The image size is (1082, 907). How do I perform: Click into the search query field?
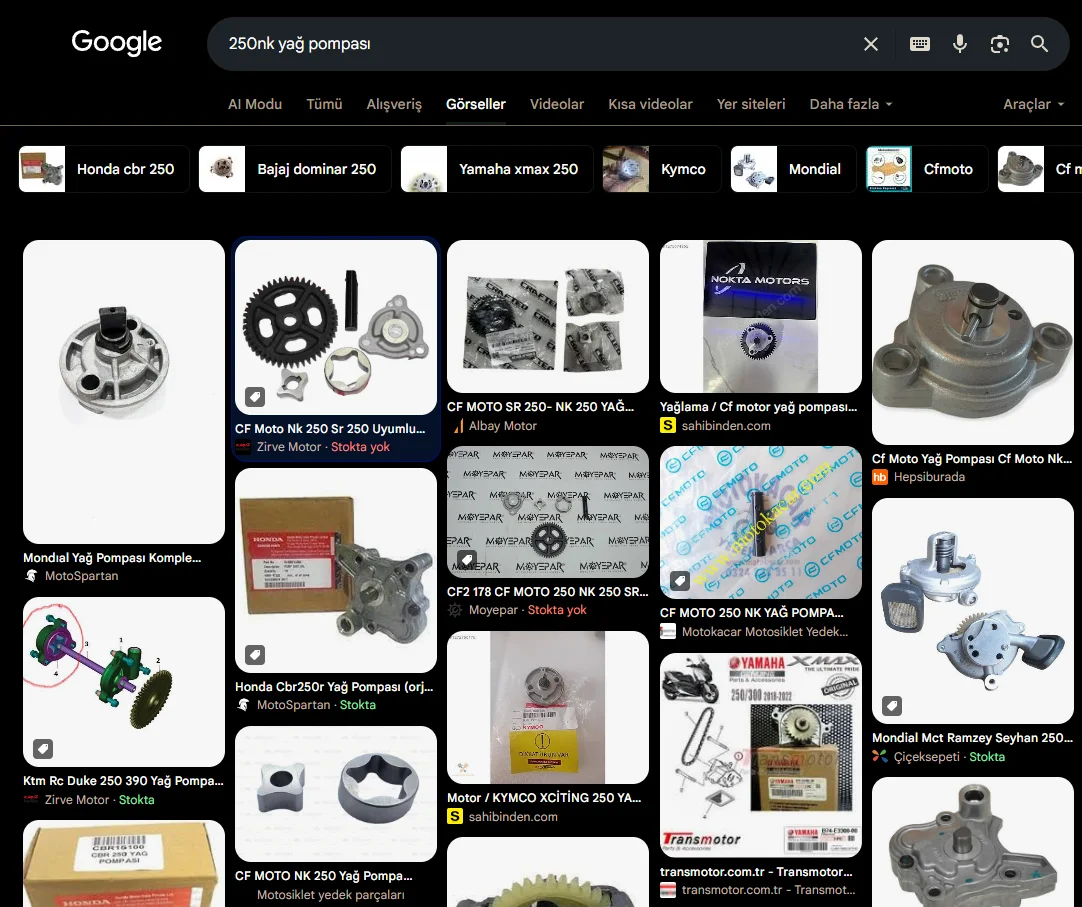[x=538, y=44]
